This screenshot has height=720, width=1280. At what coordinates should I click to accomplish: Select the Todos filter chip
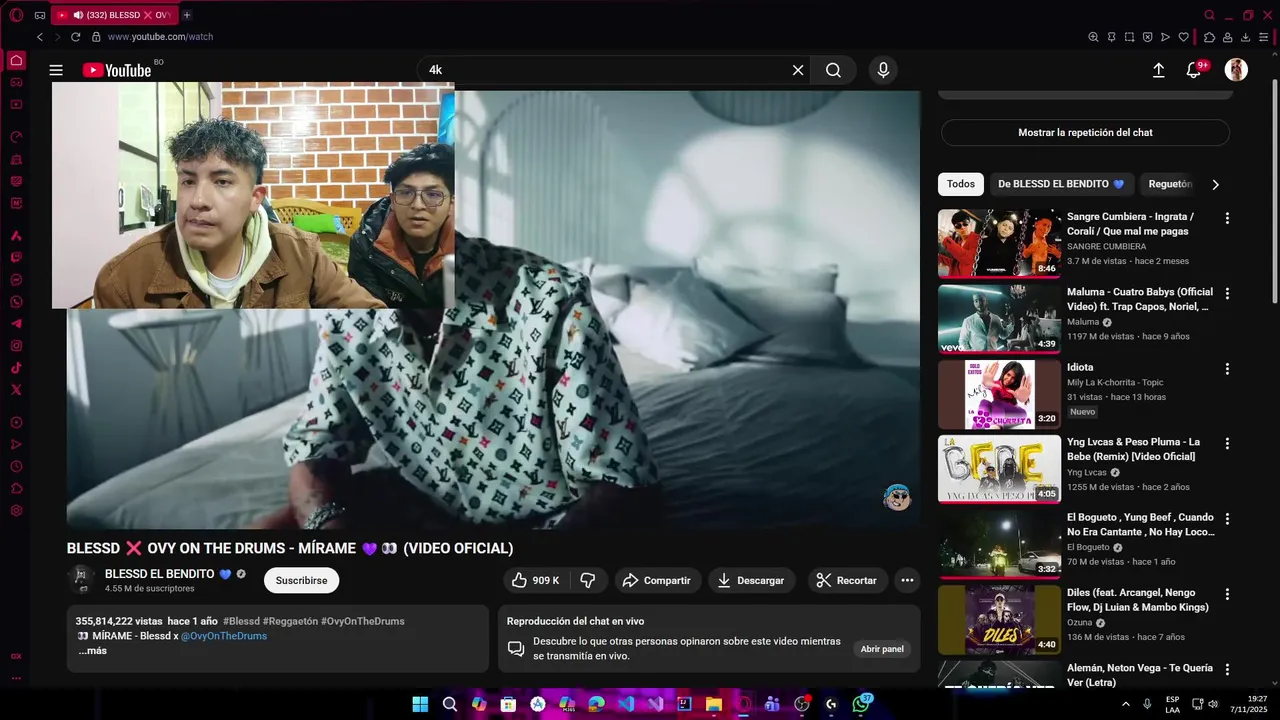(x=961, y=184)
